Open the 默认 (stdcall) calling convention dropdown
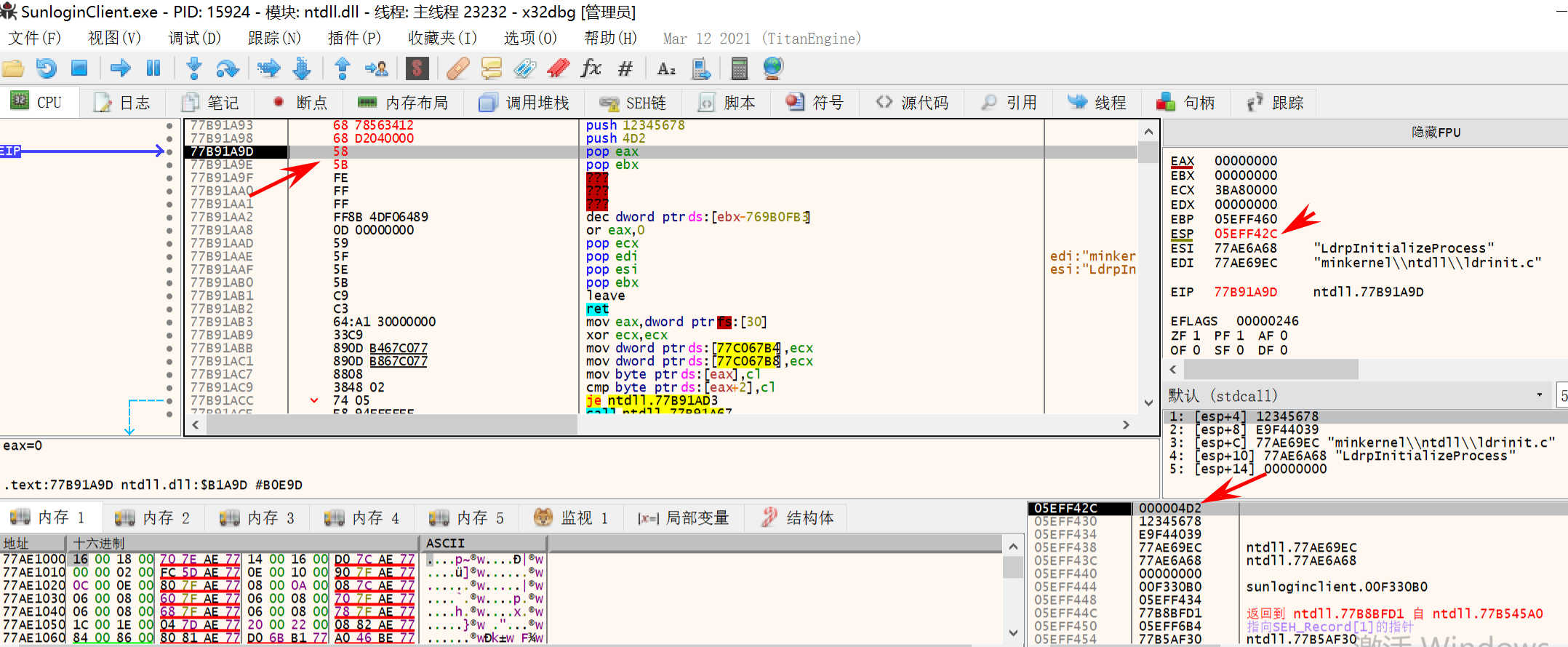The width and height of the screenshot is (1568, 647). click(1357, 395)
